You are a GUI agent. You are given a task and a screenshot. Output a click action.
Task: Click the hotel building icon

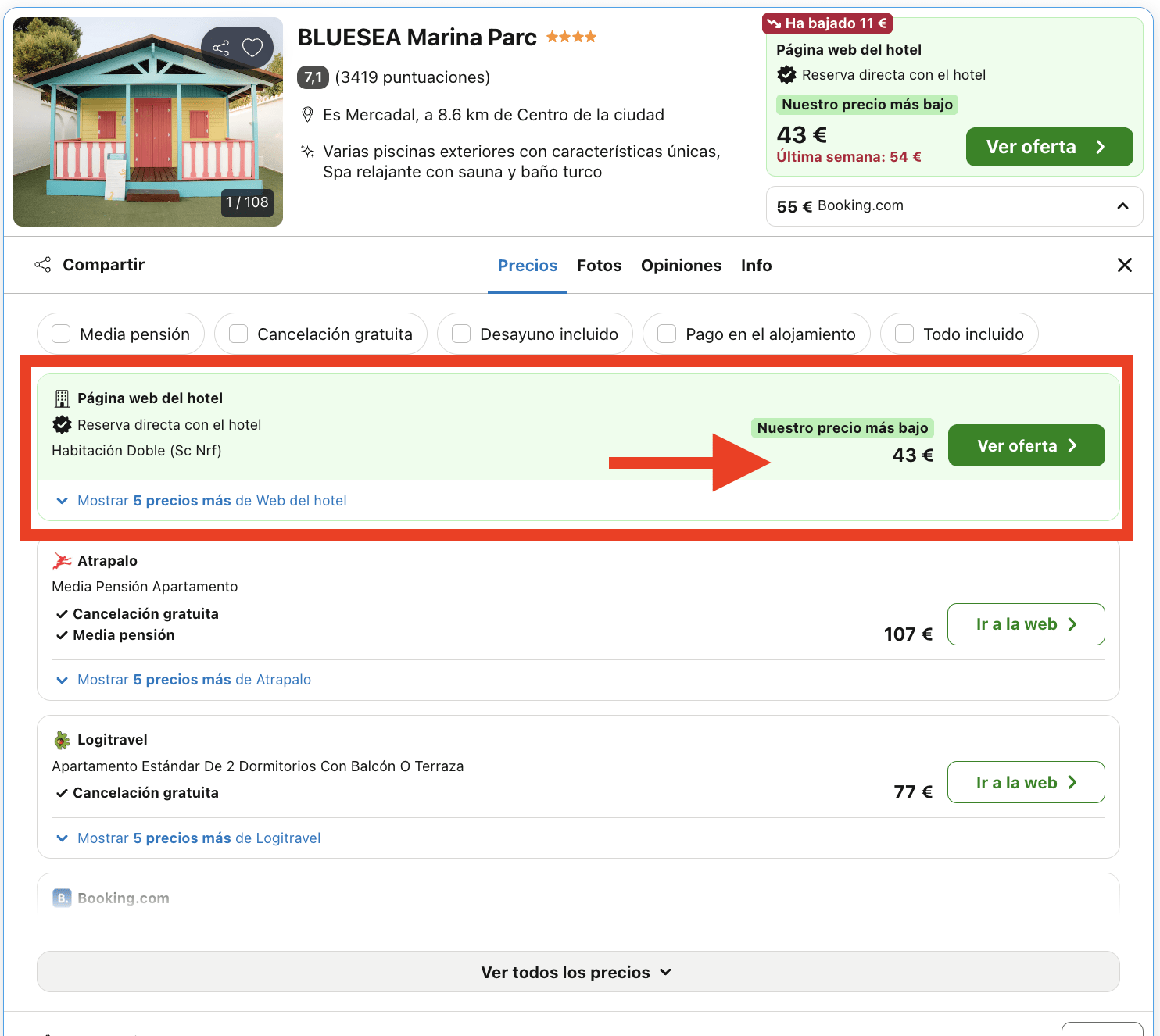click(x=62, y=398)
